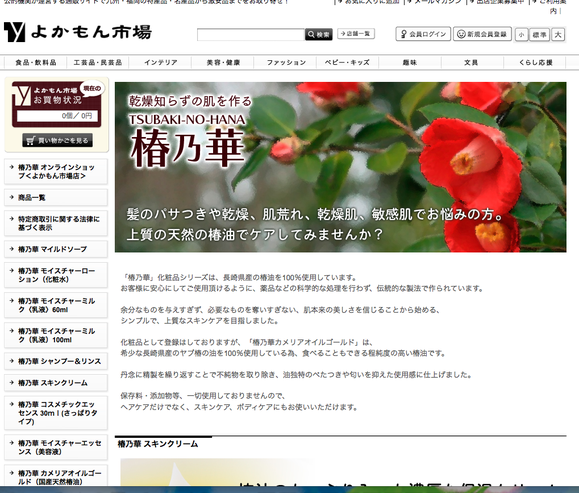The width and height of the screenshot is (579, 493).
Task: Click the search input field
Action: click(x=251, y=34)
